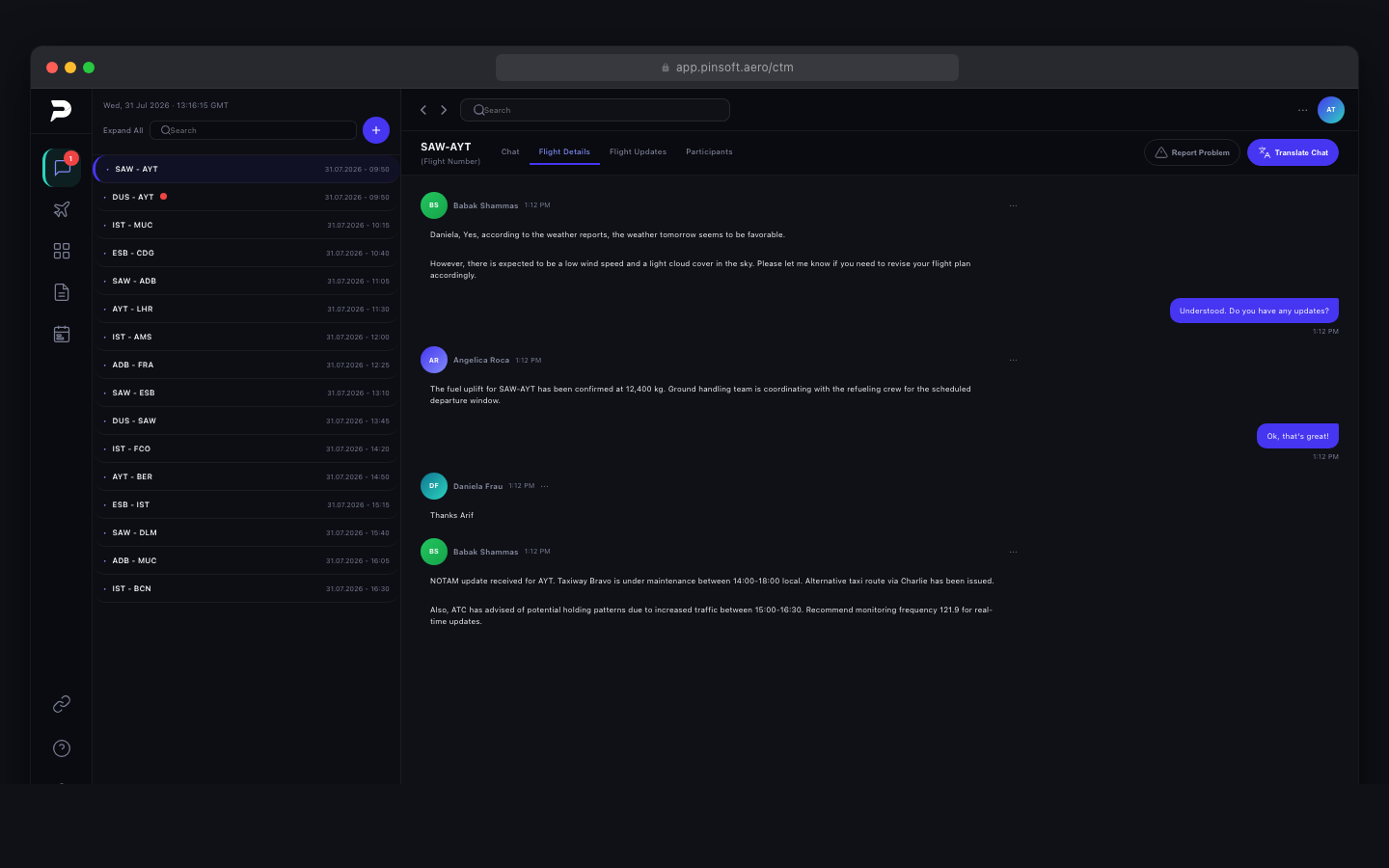This screenshot has height=868, width=1389.
Task: Switch to the Flight Updates tab
Action: coord(638,152)
